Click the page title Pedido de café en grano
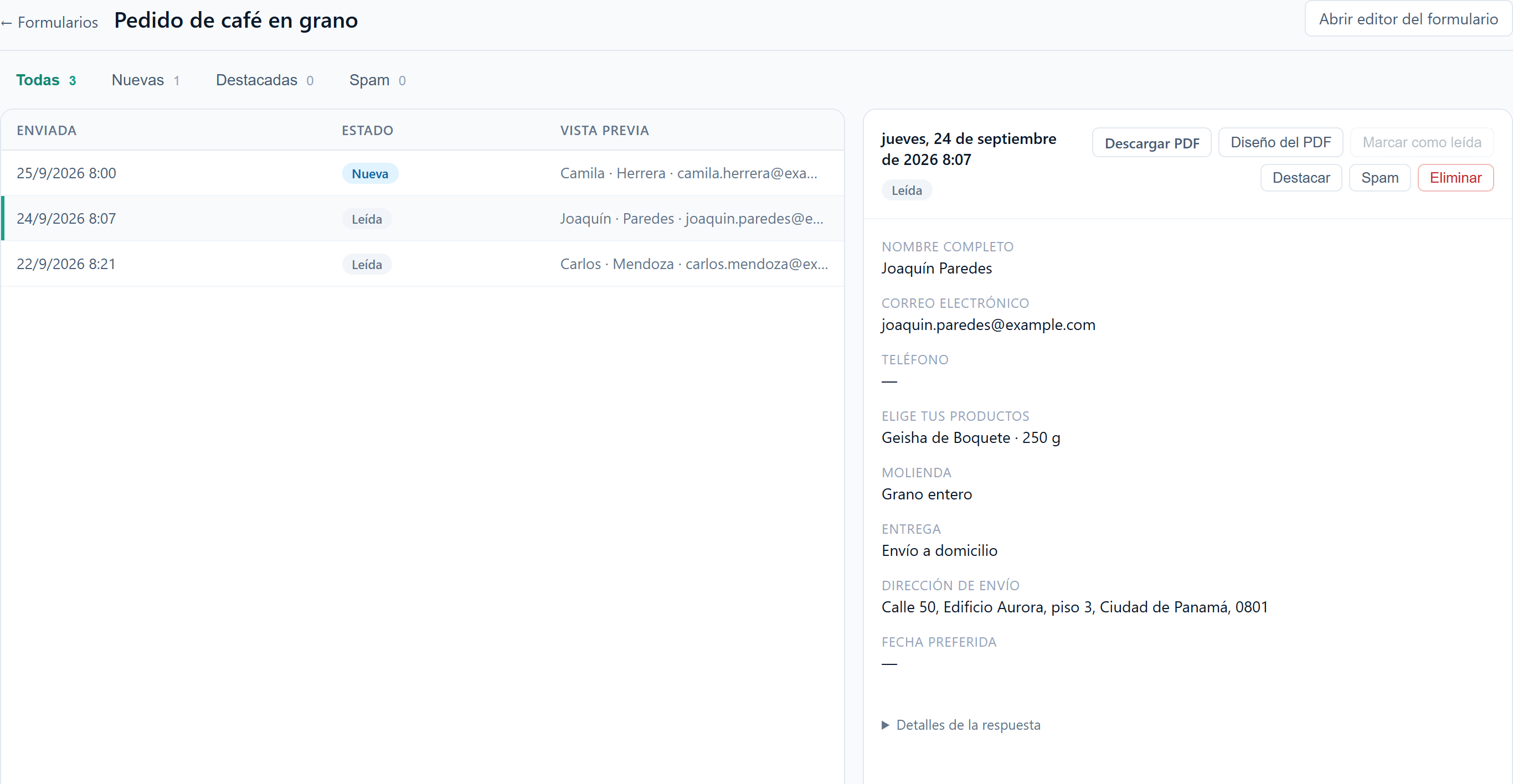The height and width of the screenshot is (784, 1513). [x=235, y=20]
